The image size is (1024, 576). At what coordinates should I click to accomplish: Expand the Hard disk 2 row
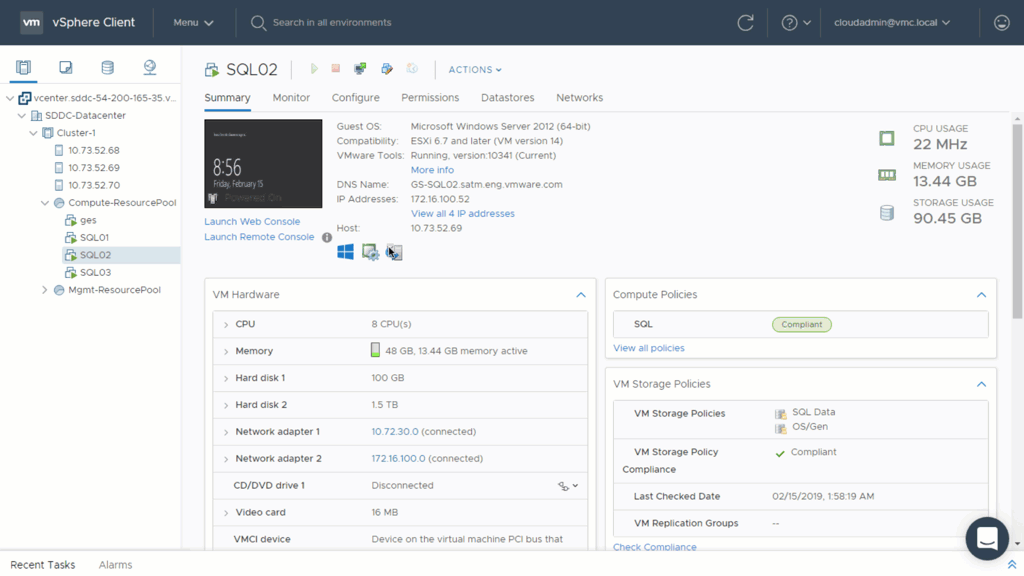226,406
